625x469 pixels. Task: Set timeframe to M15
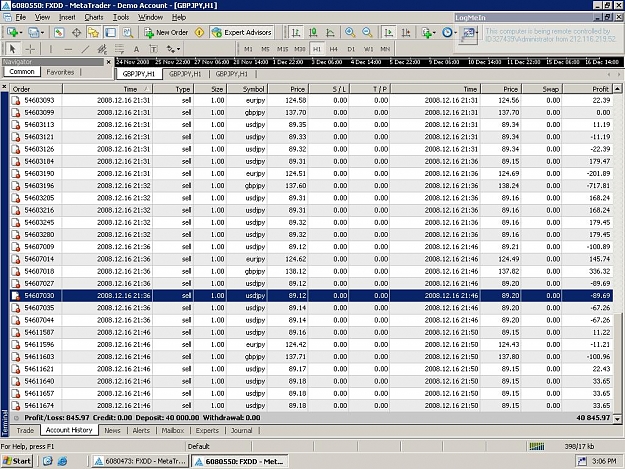[x=283, y=49]
